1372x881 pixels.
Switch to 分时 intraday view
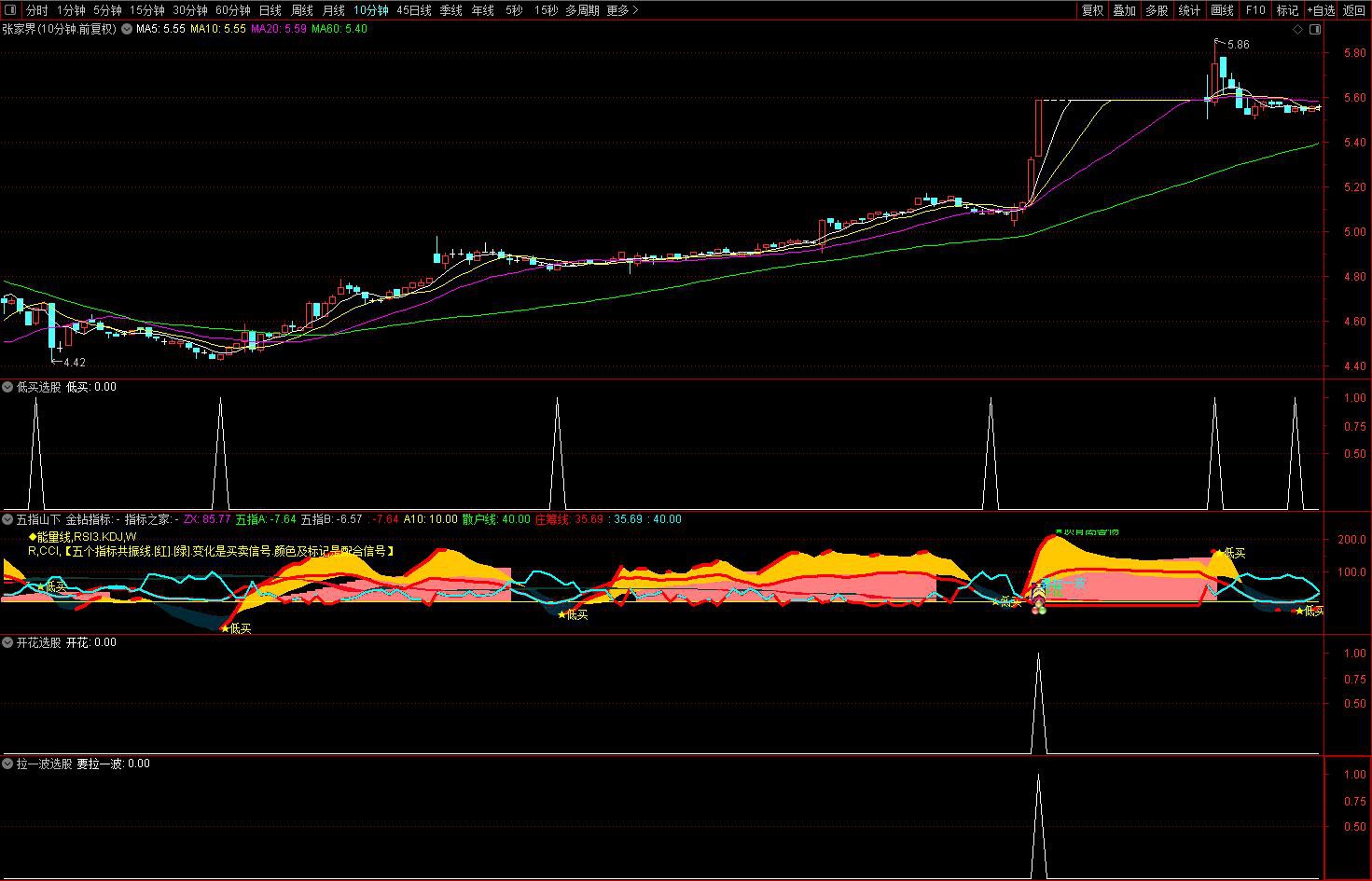(36, 10)
